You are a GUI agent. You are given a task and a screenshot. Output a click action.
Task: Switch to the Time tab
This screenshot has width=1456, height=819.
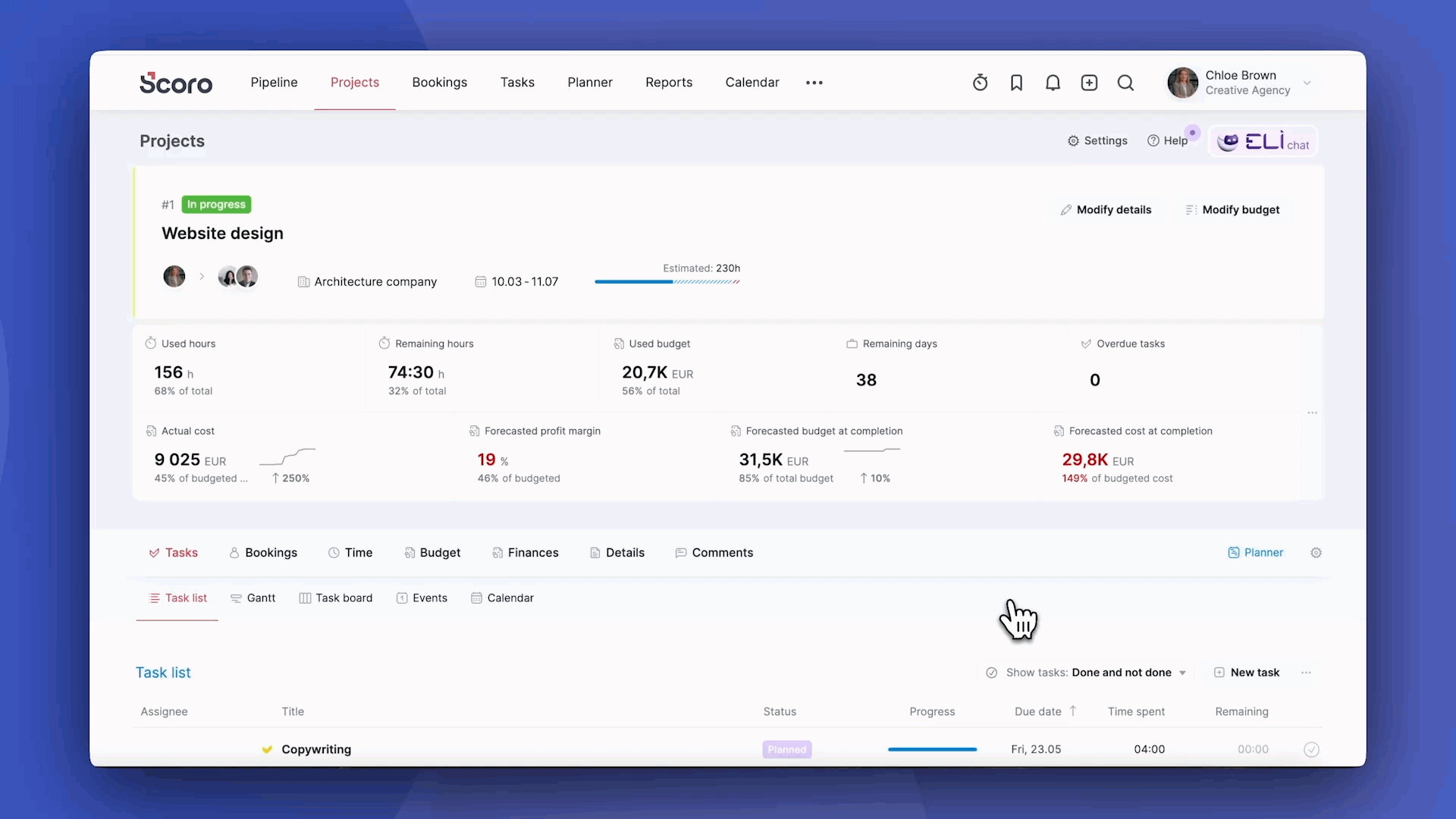click(x=350, y=553)
